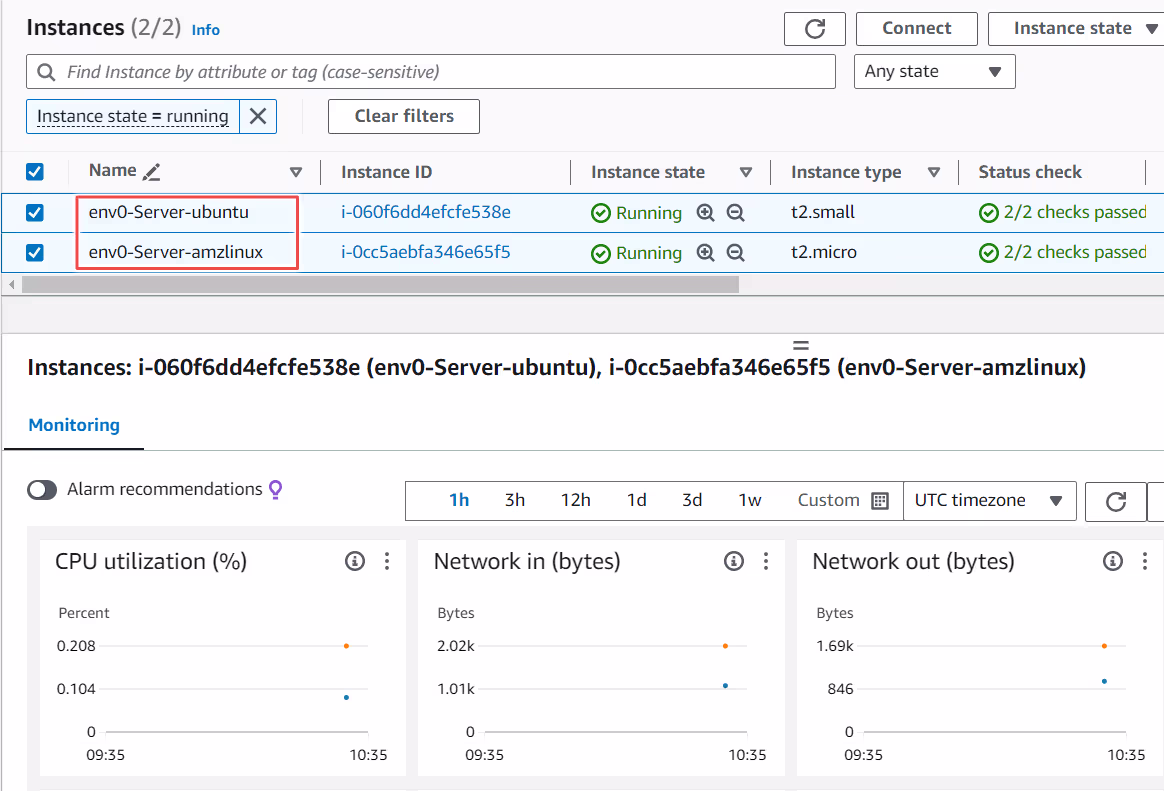The width and height of the screenshot is (1164, 791).
Task: Click the Instance state = running filter token
Action: pyautogui.click(x=133, y=116)
